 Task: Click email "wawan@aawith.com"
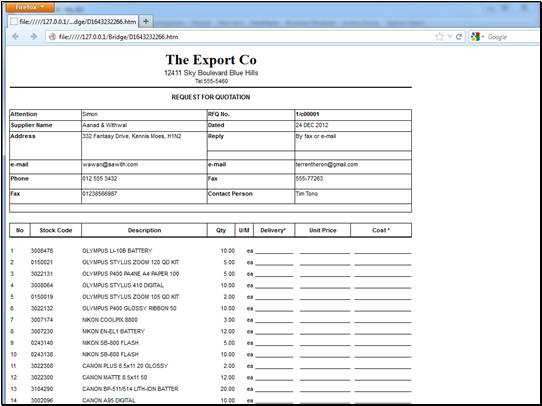tap(110, 164)
